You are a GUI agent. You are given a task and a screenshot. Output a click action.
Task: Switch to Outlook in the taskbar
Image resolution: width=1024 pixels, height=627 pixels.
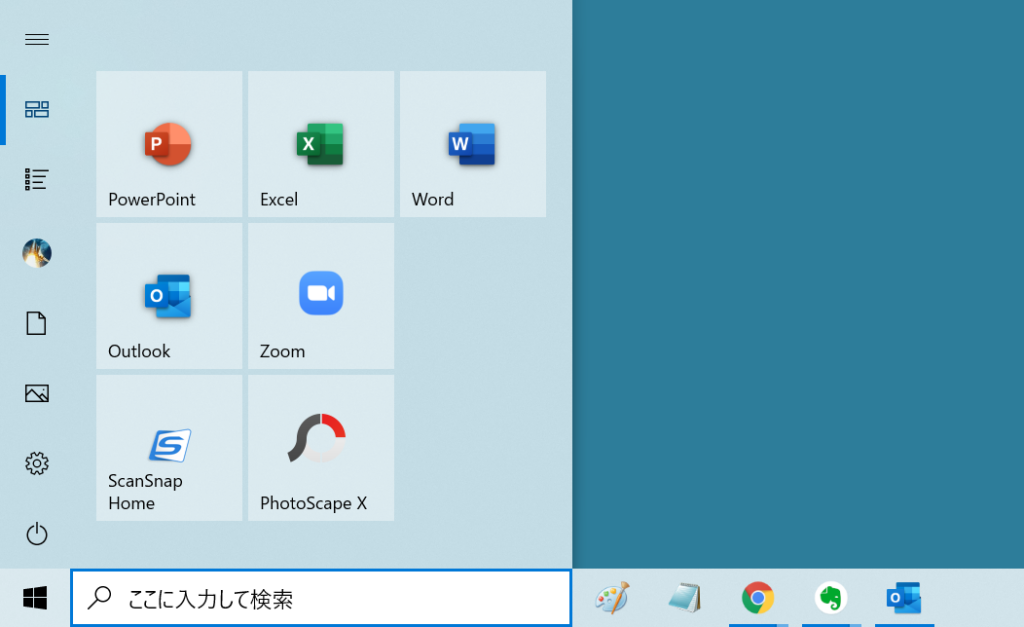904,598
